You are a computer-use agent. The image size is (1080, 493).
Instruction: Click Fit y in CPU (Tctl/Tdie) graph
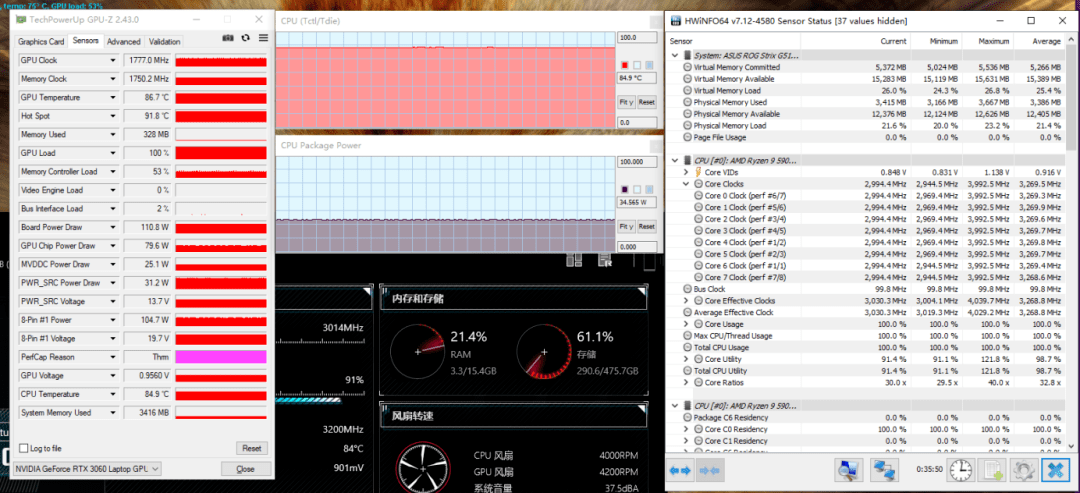[x=625, y=102]
